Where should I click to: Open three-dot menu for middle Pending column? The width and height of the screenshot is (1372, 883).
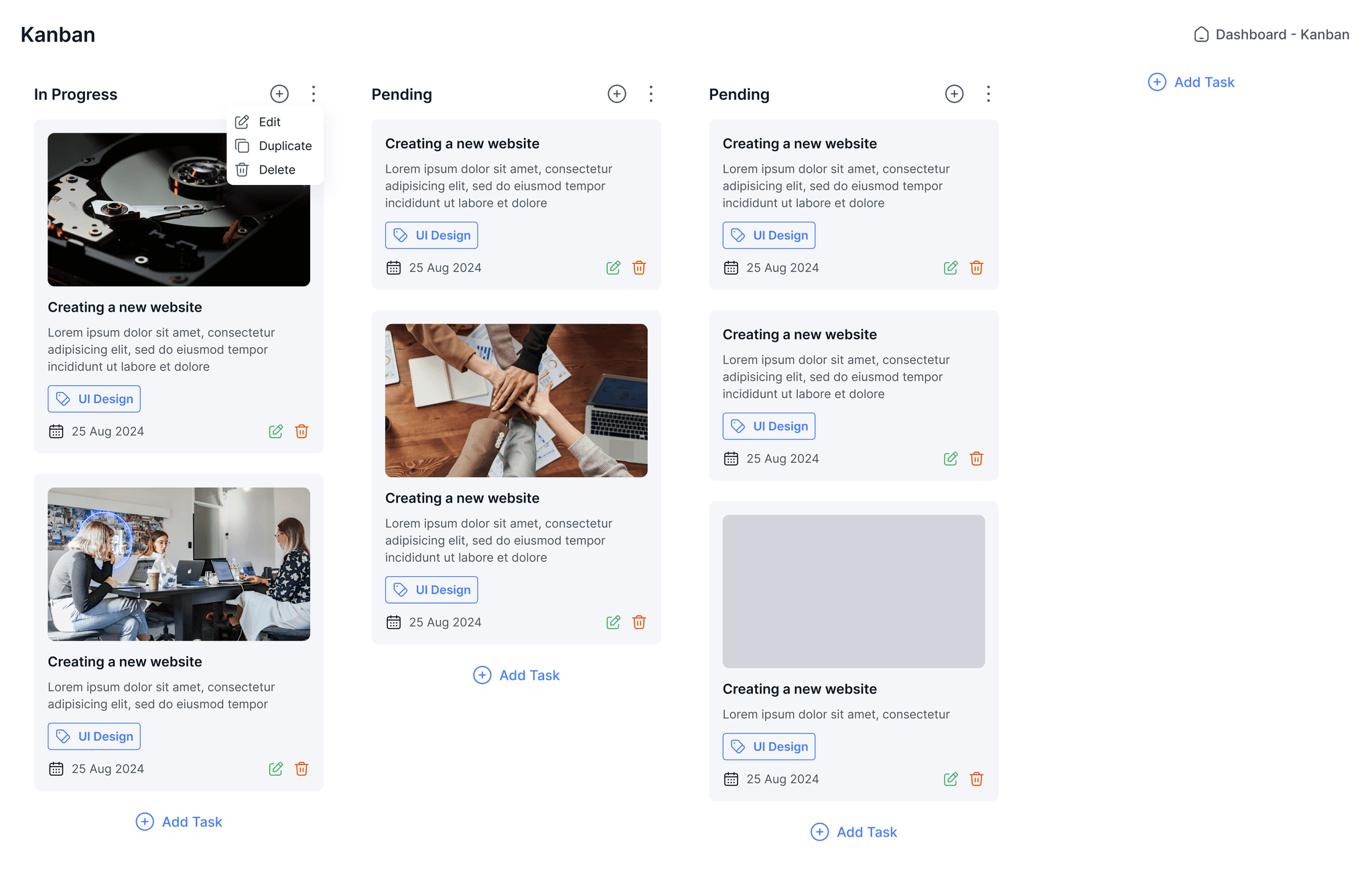pyautogui.click(x=650, y=94)
